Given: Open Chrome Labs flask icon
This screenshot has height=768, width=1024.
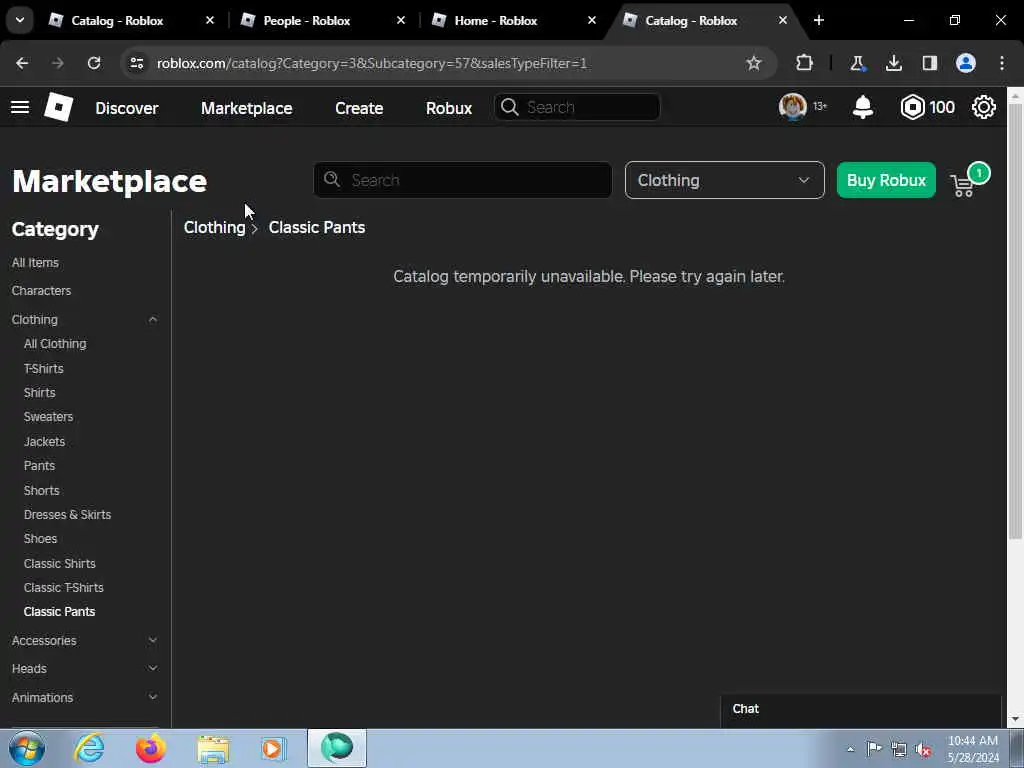Looking at the screenshot, I should click(857, 63).
